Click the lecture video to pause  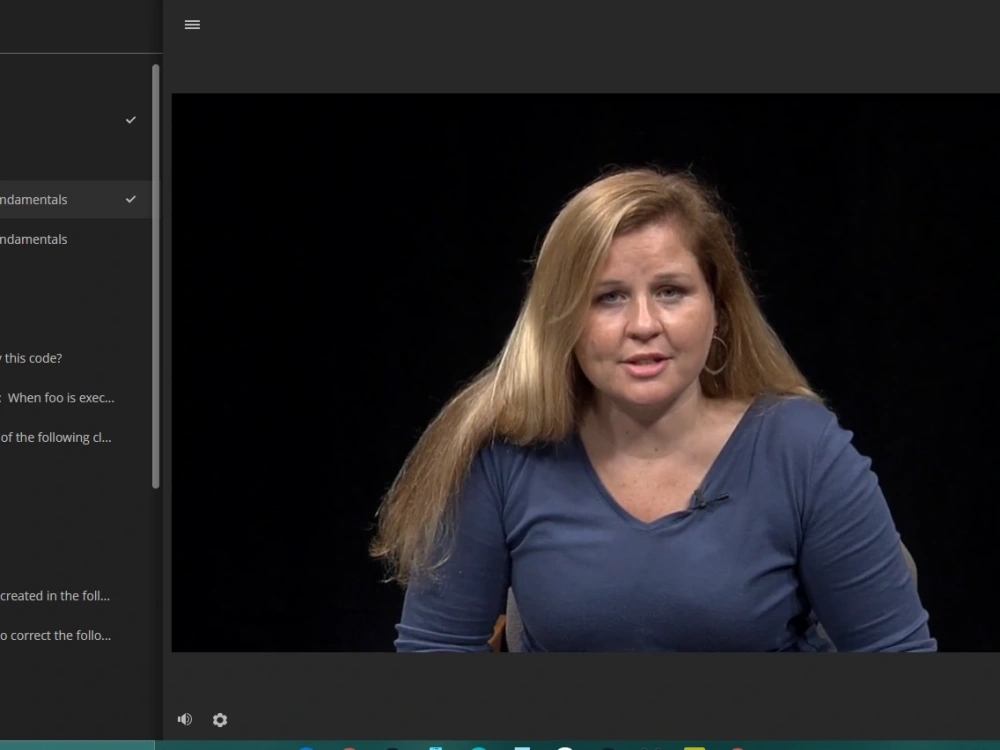(585, 372)
